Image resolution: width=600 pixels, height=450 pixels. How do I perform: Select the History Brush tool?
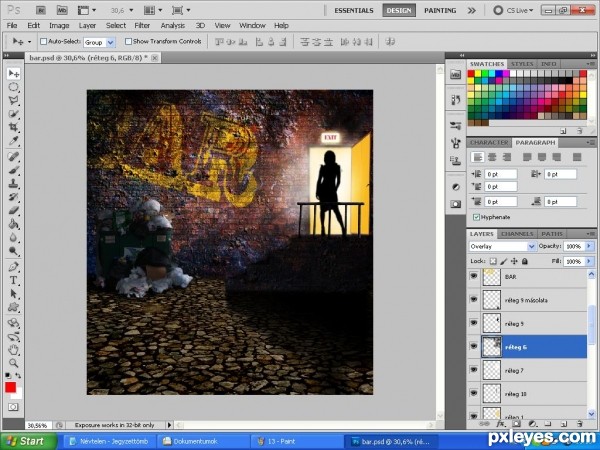13,197
